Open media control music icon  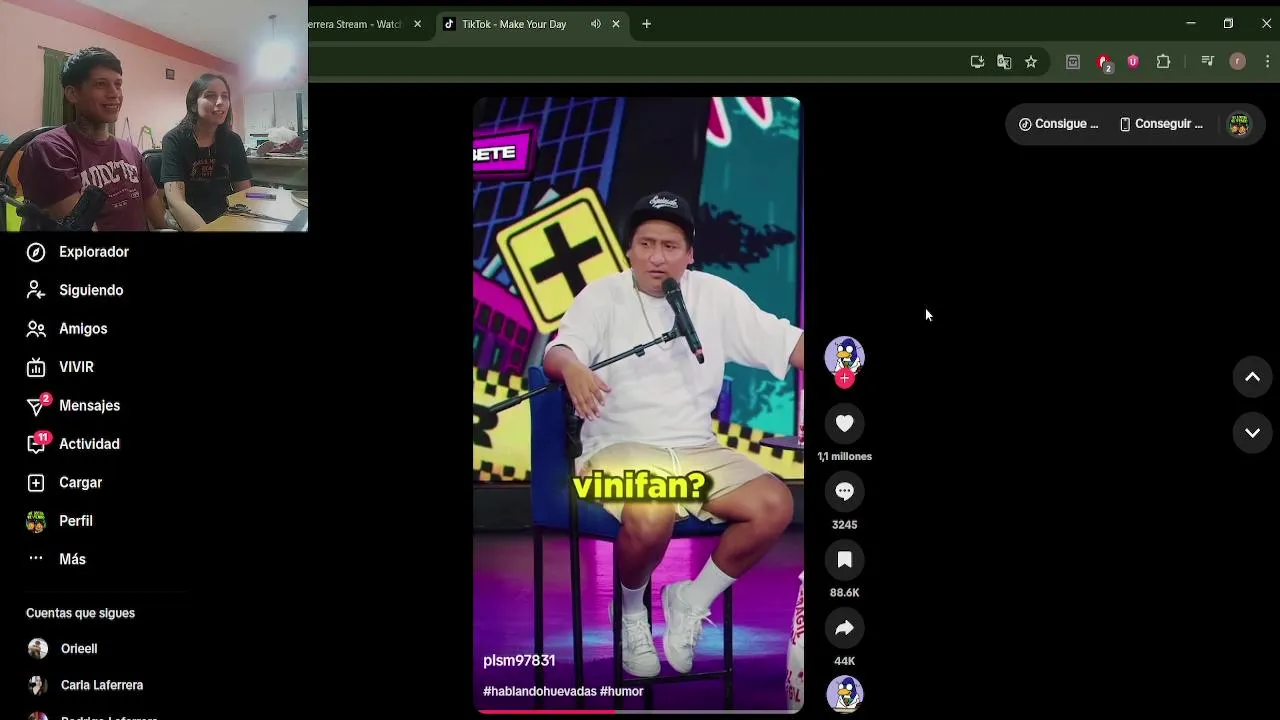1207,62
